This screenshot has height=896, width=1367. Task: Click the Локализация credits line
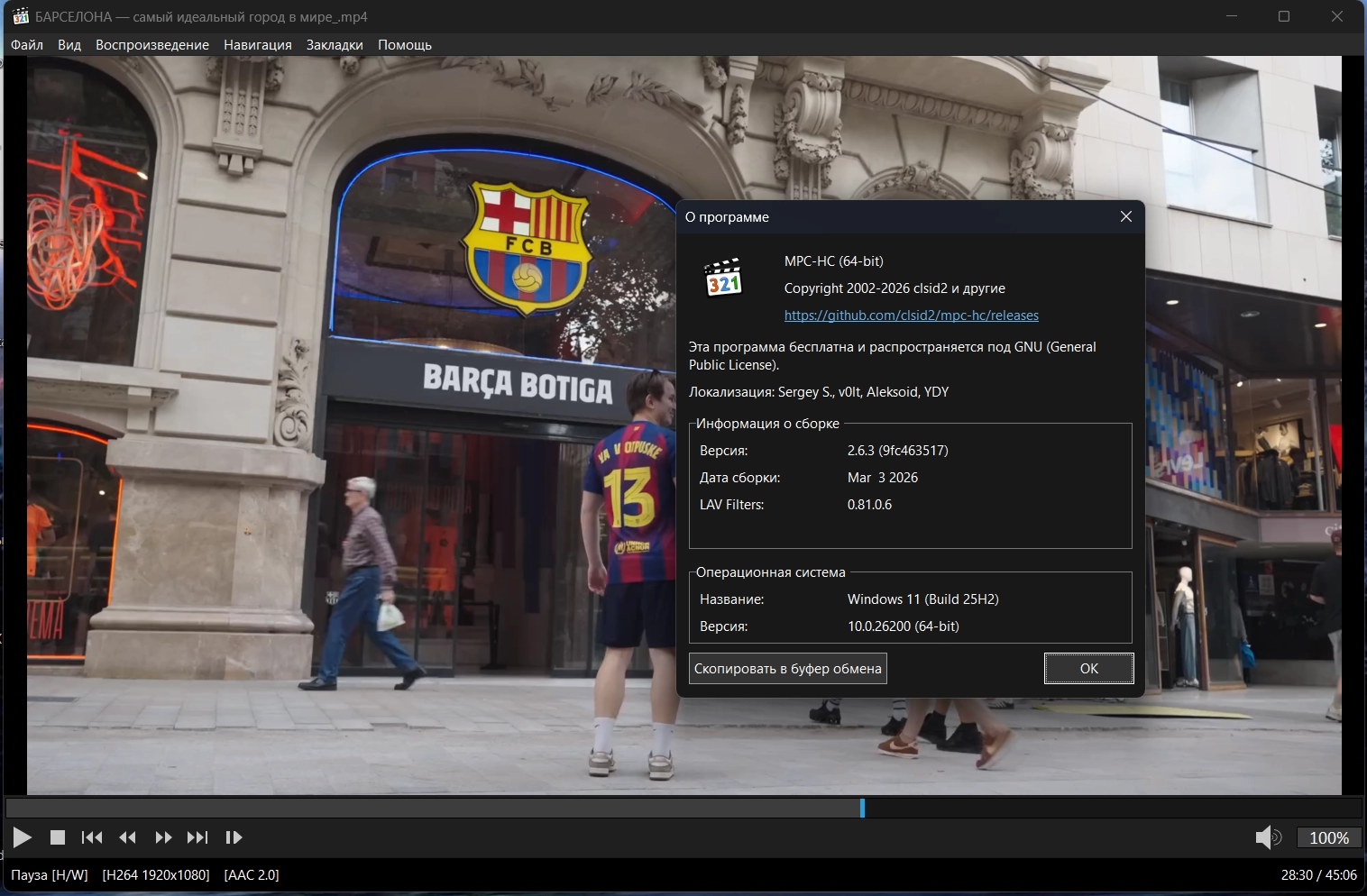(x=819, y=392)
